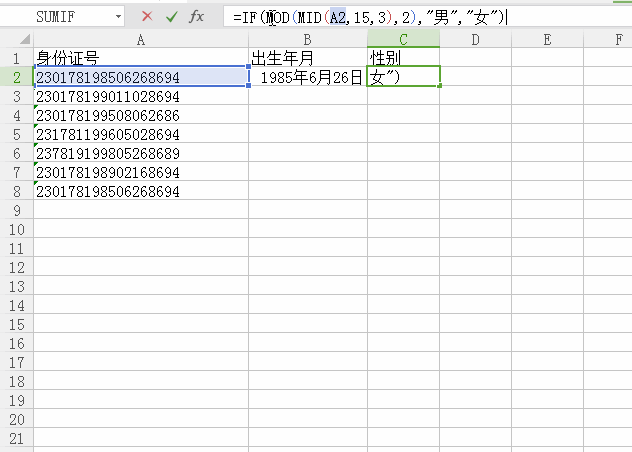Expand the Name Box dropdown arrow
Screen dimensions: 632x452
(118, 17)
